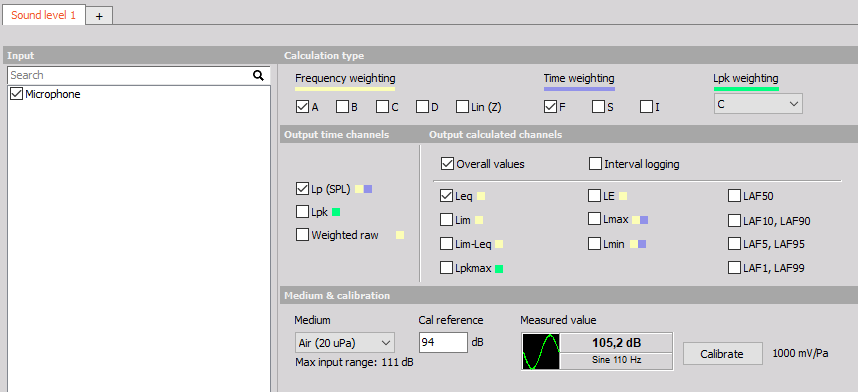Enable LAF50 statistics checkbox
Viewport: 858px width, 392px height.
(734, 196)
